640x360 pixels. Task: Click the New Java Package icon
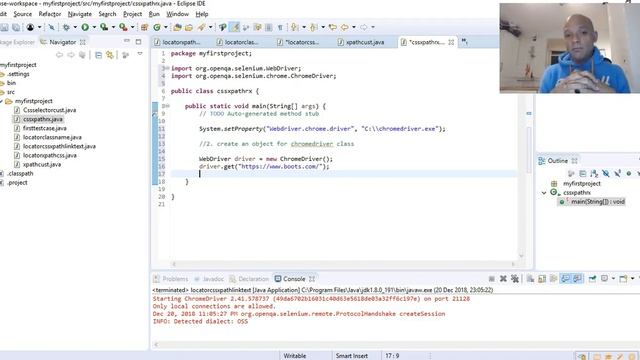tap(144, 27)
